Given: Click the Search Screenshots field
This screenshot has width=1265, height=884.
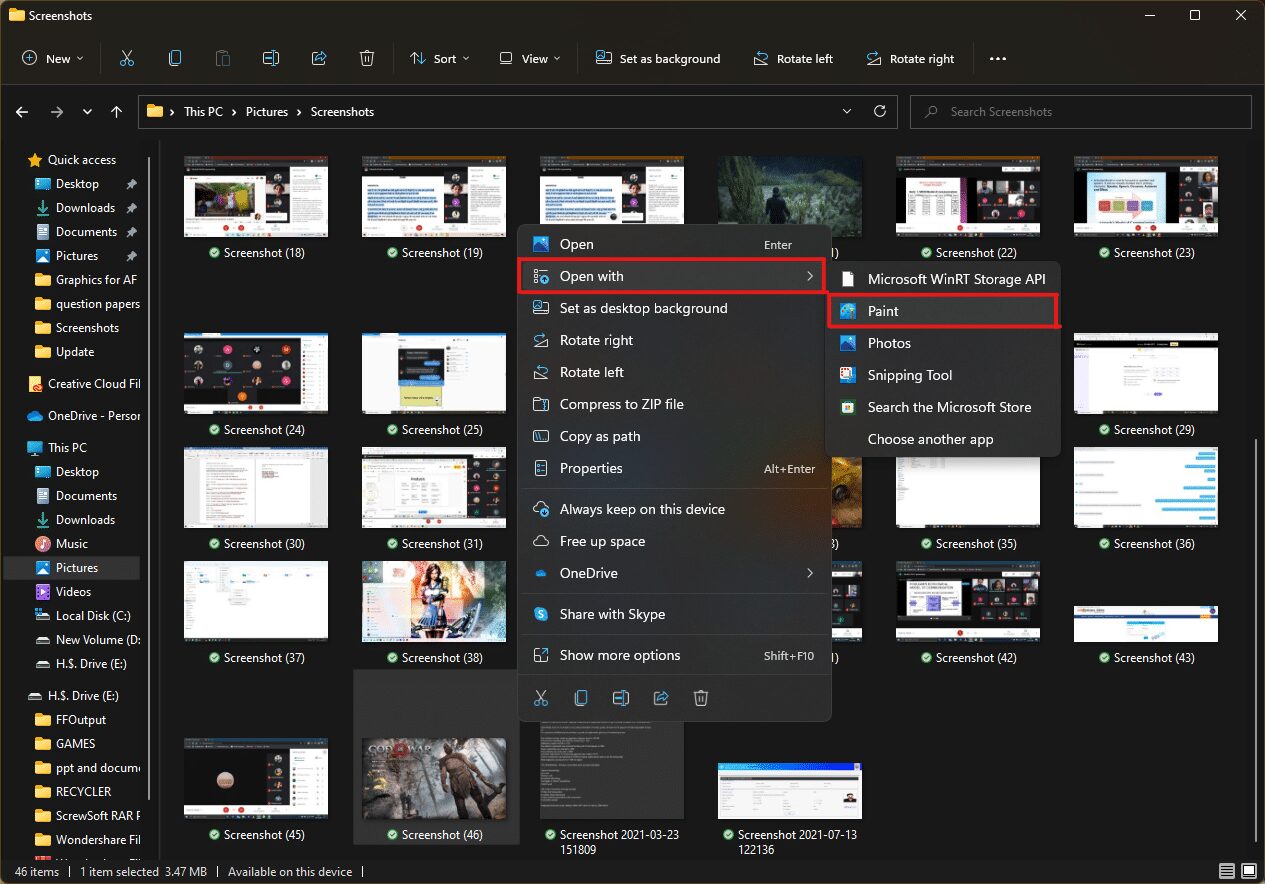Looking at the screenshot, I should point(1081,112).
